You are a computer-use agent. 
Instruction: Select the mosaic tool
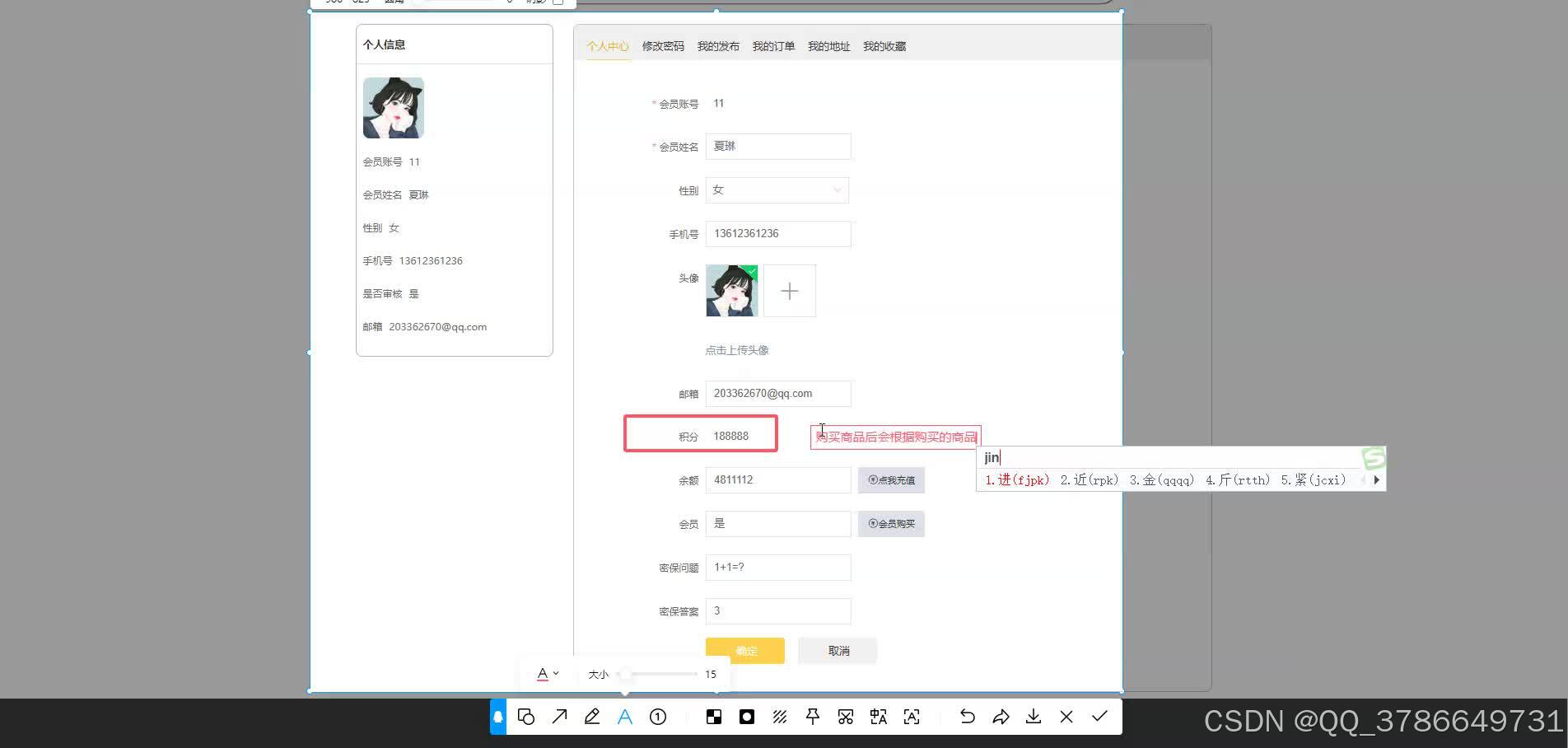[713, 717]
